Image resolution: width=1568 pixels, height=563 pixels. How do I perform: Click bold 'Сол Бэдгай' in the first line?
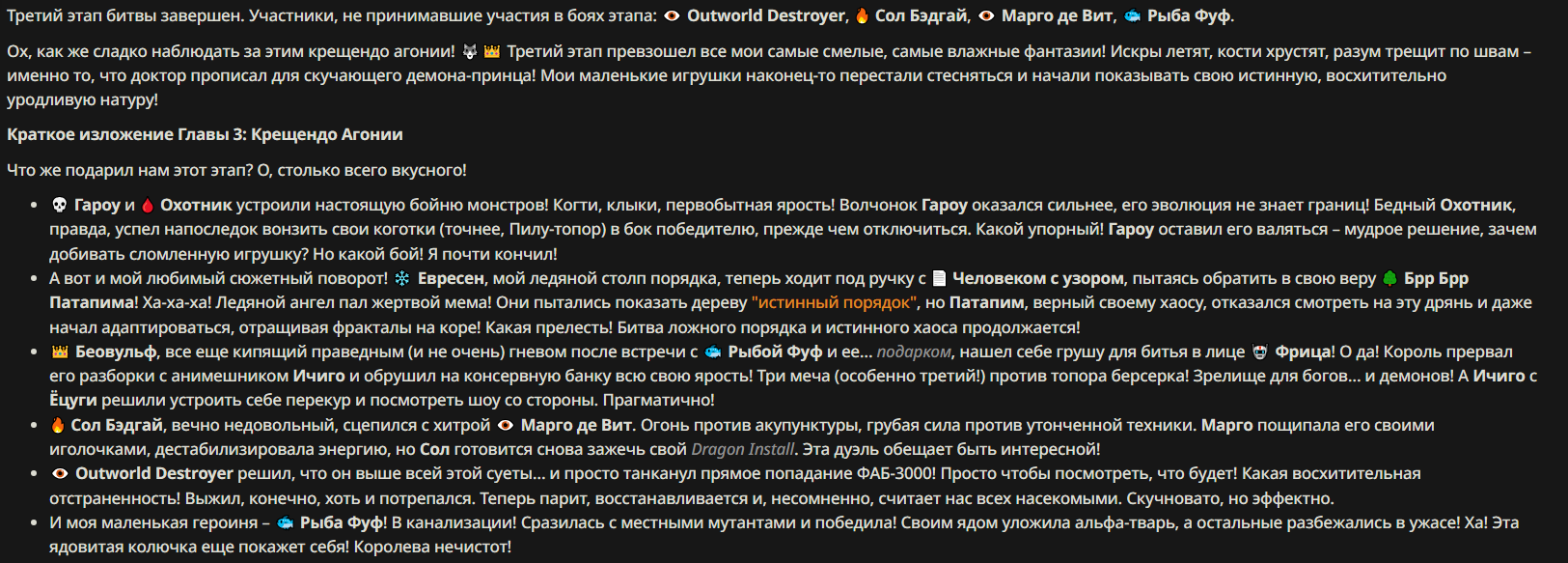(922, 15)
